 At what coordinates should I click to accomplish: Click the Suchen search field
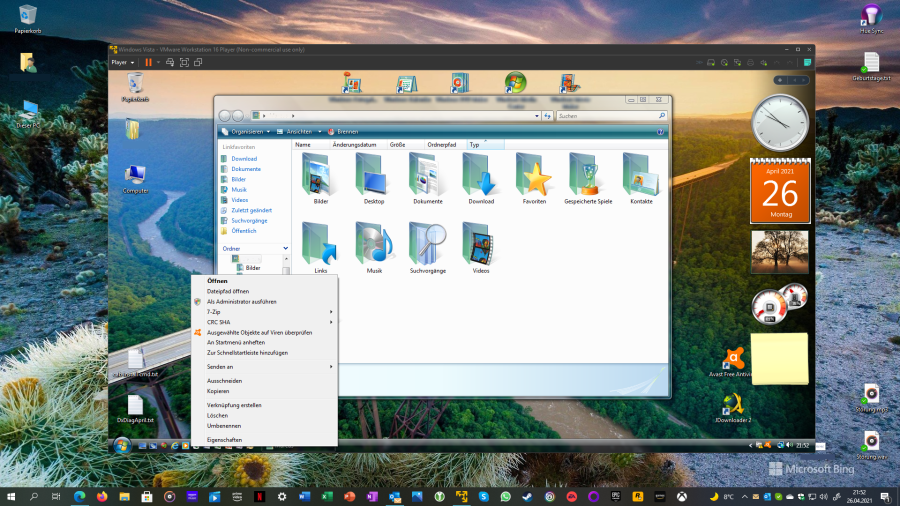click(x=611, y=116)
